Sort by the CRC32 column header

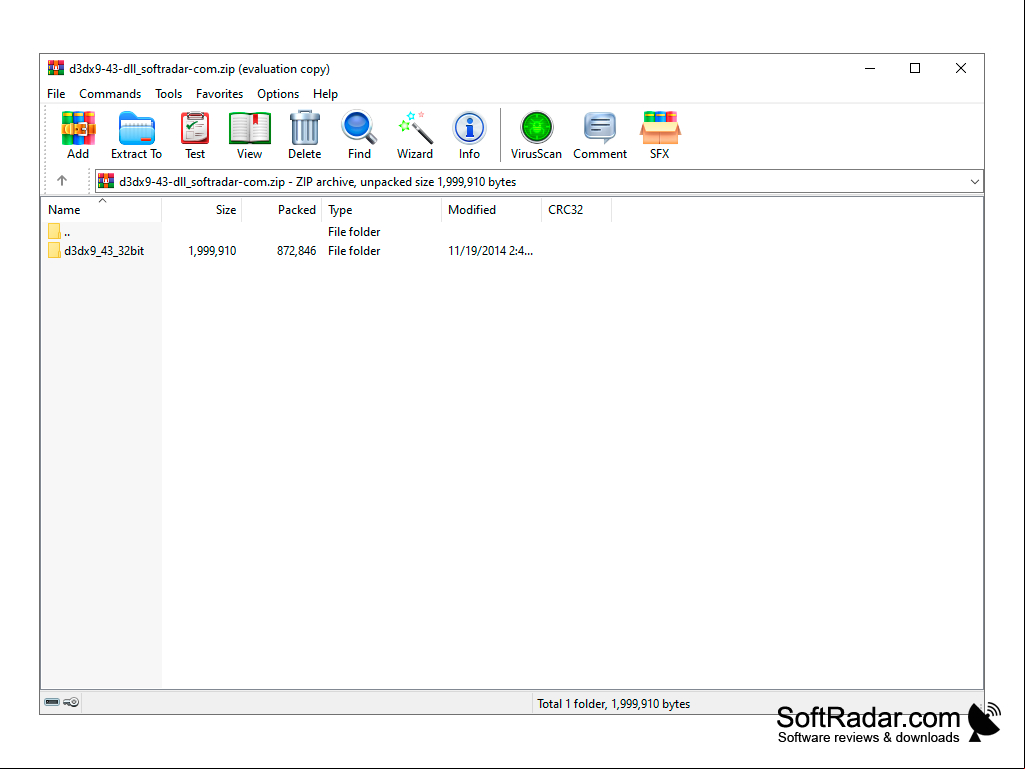tap(577, 210)
